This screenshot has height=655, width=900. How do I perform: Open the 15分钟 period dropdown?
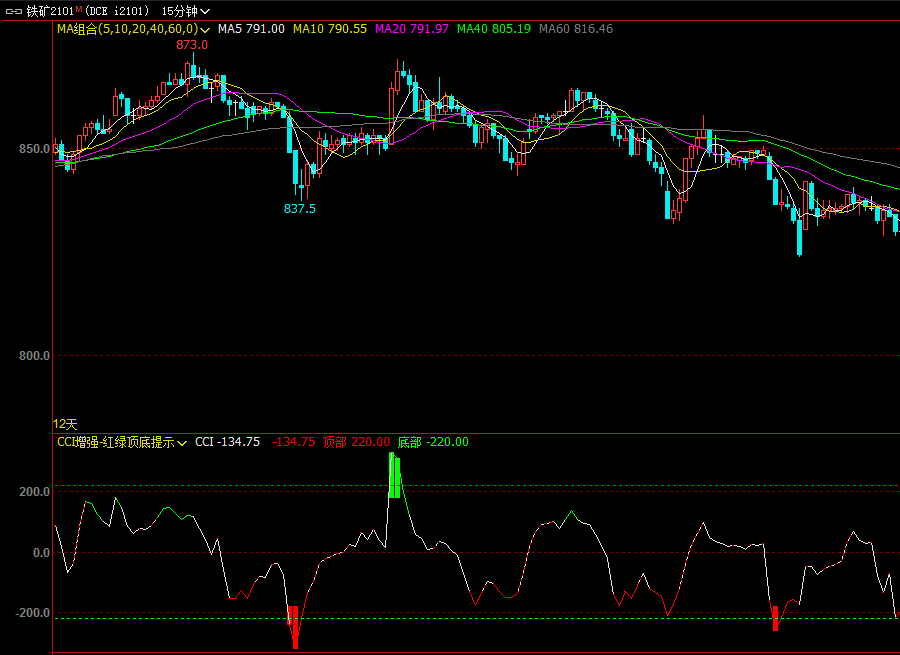click(185, 11)
